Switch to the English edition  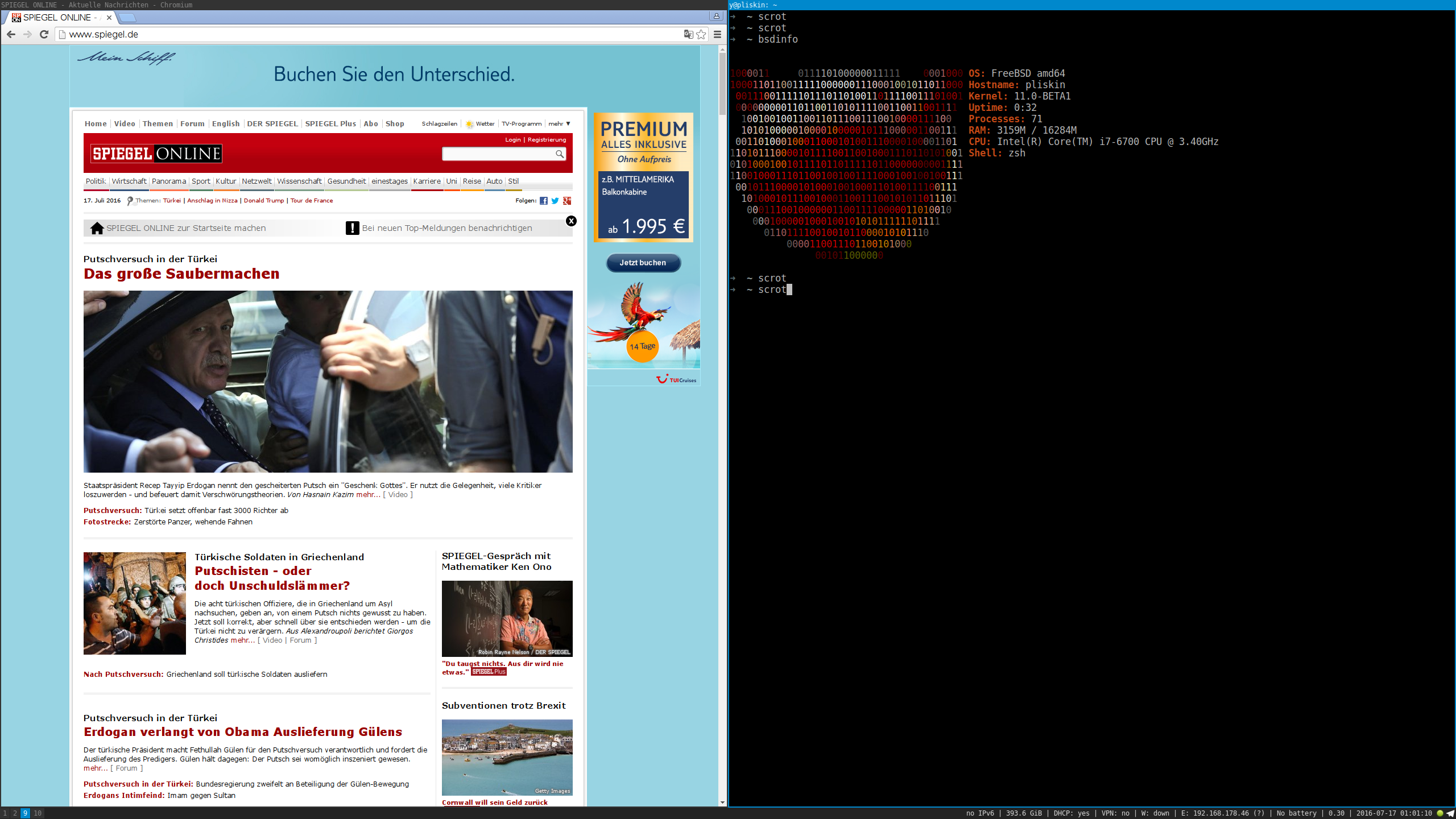pyautogui.click(x=226, y=124)
